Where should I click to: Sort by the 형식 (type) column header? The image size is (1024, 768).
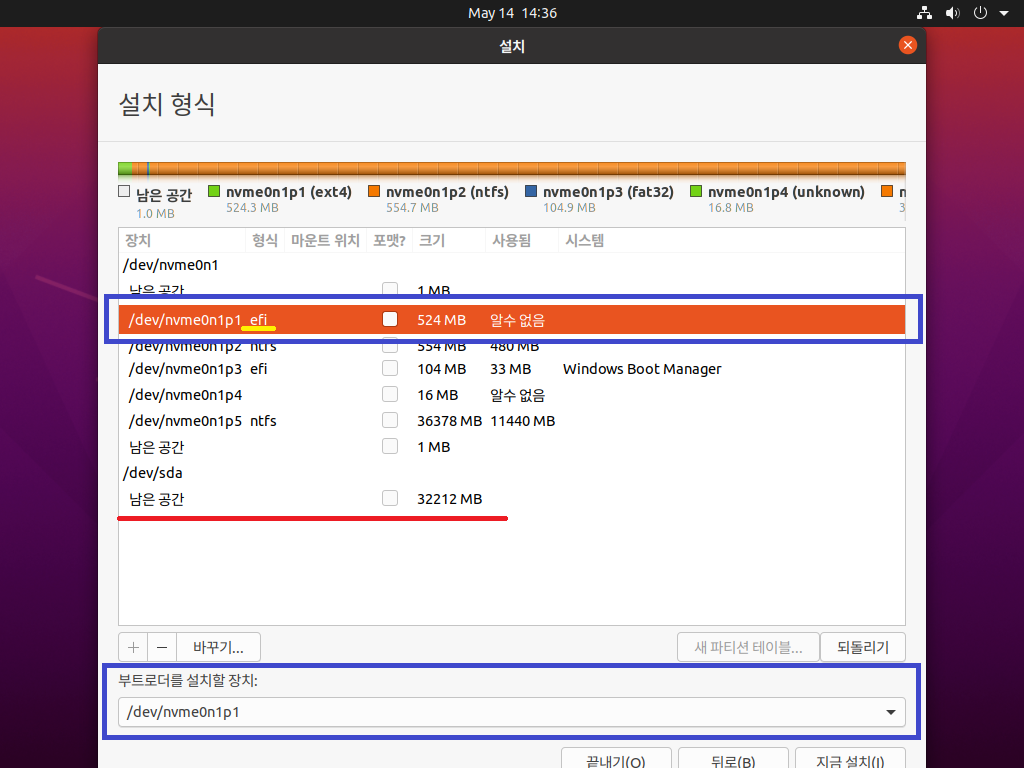coord(264,240)
